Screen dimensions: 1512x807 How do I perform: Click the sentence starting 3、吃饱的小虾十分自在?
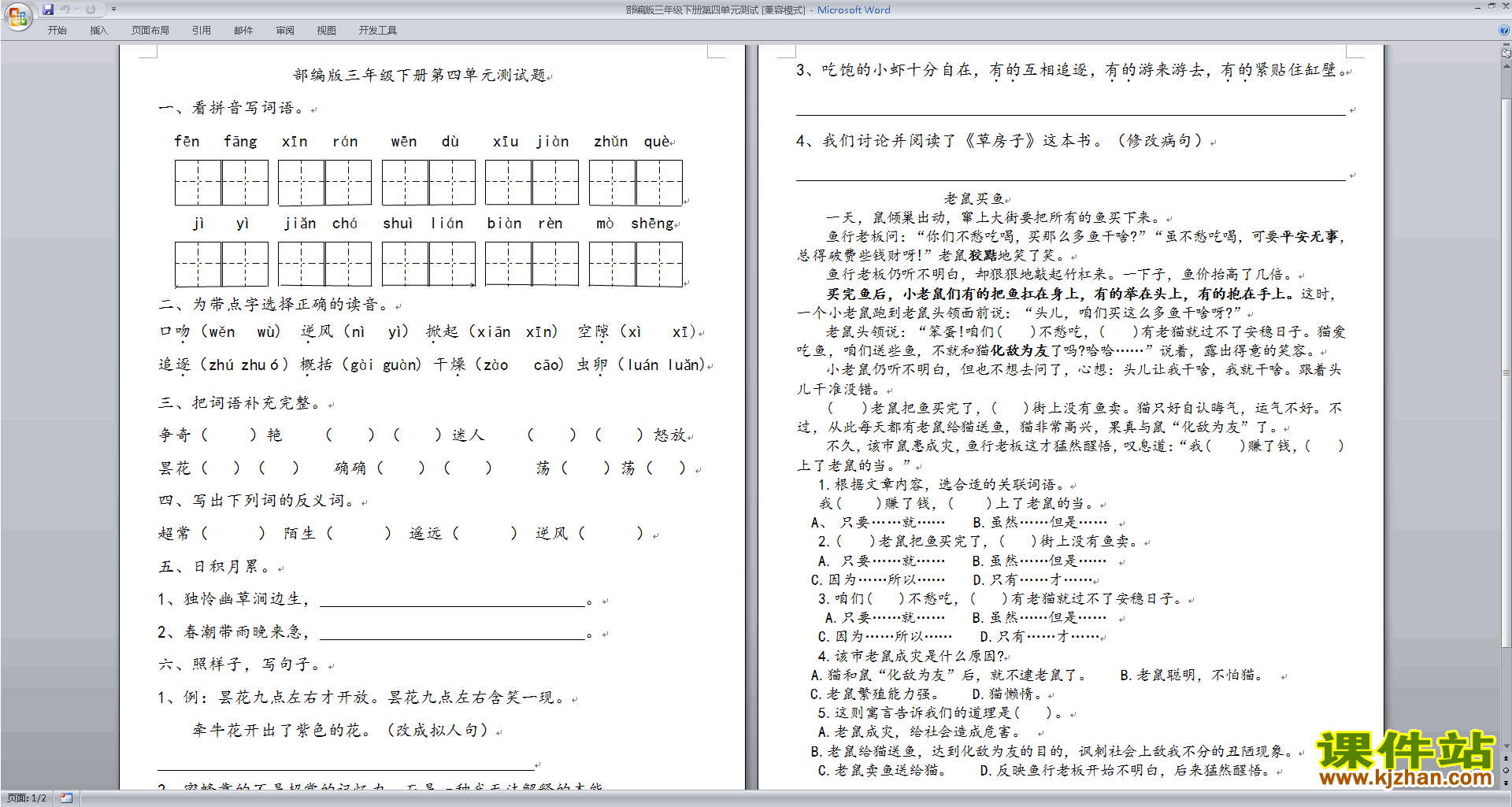[1071, 70]
